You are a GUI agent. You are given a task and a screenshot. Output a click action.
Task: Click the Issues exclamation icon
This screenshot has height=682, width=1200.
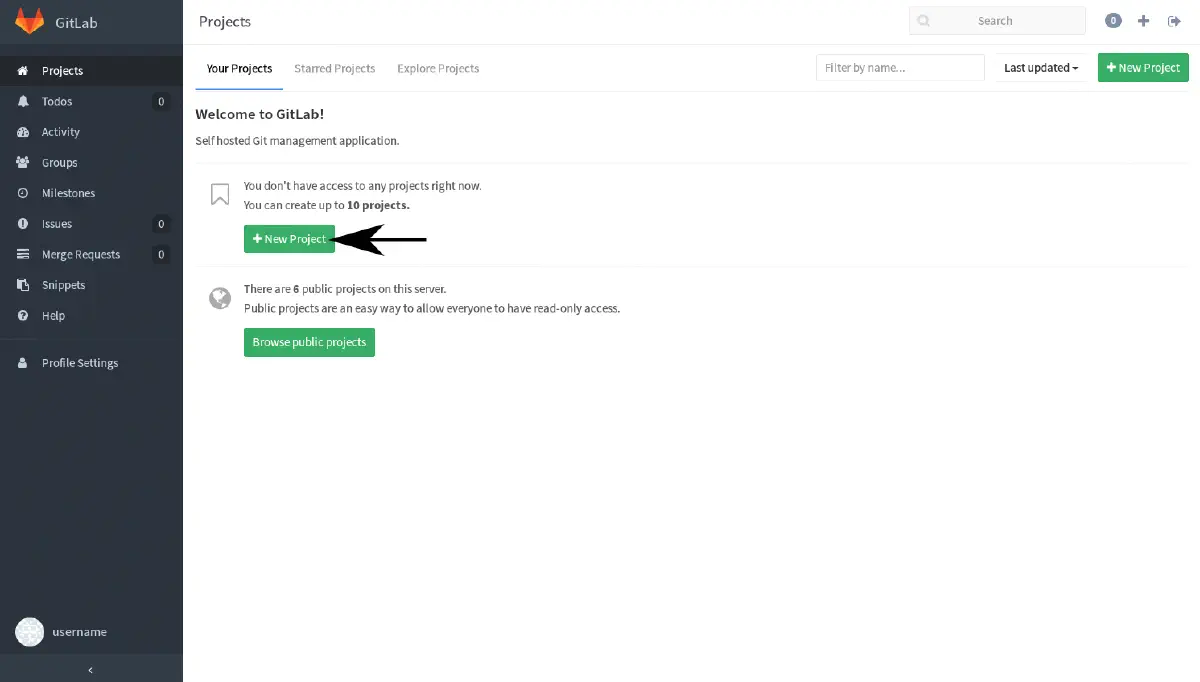coord(22,224)
